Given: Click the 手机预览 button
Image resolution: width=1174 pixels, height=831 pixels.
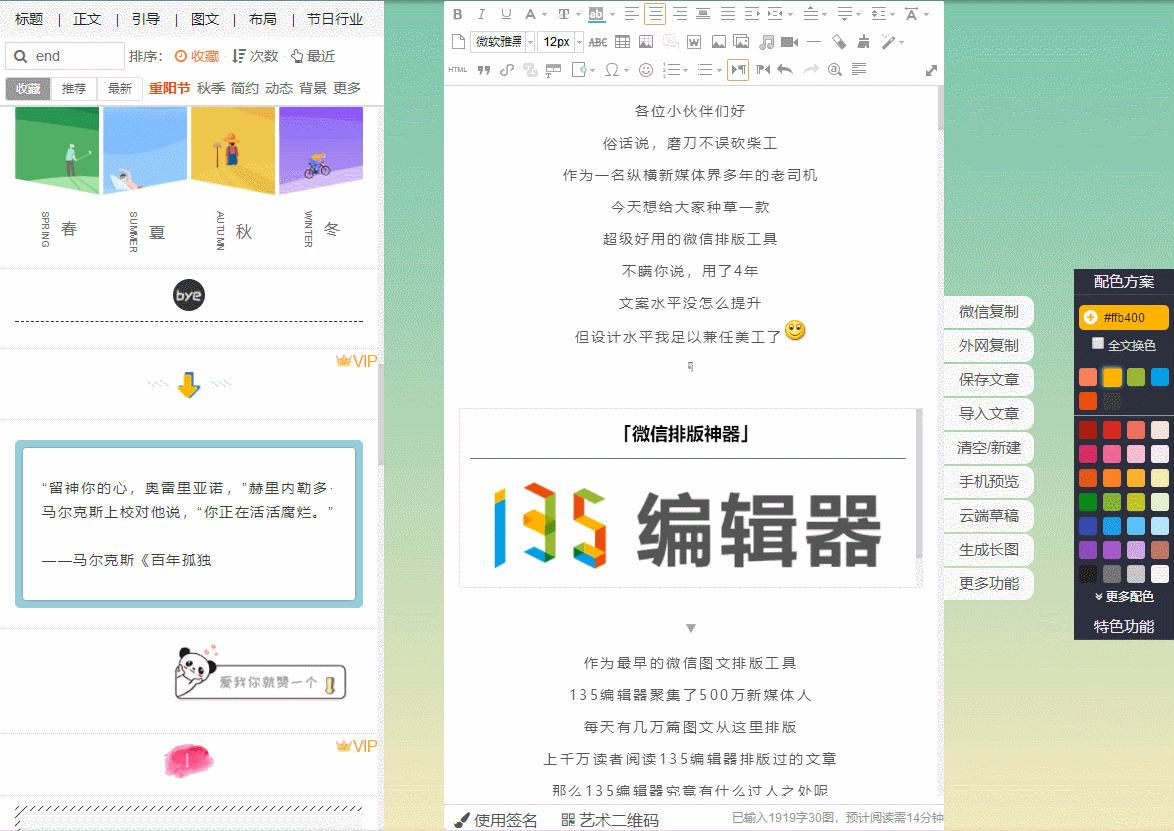Looking at the screenshot, I should [x=988, y=481].
